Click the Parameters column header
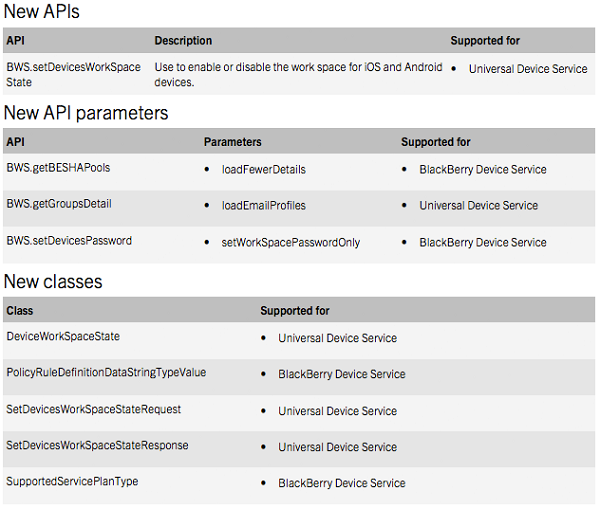Screen dimensions: 600x509 [233, 142]
